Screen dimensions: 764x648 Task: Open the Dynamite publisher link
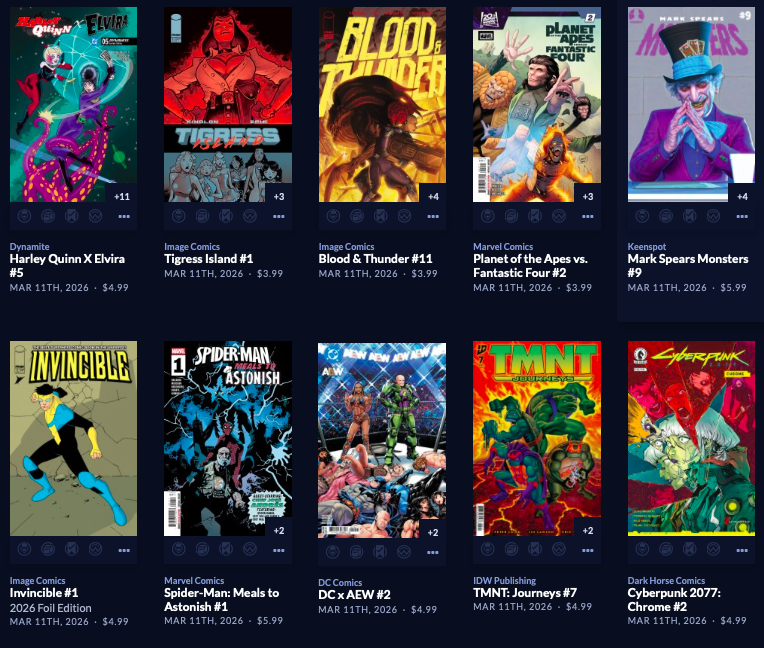tap(29, 247)
